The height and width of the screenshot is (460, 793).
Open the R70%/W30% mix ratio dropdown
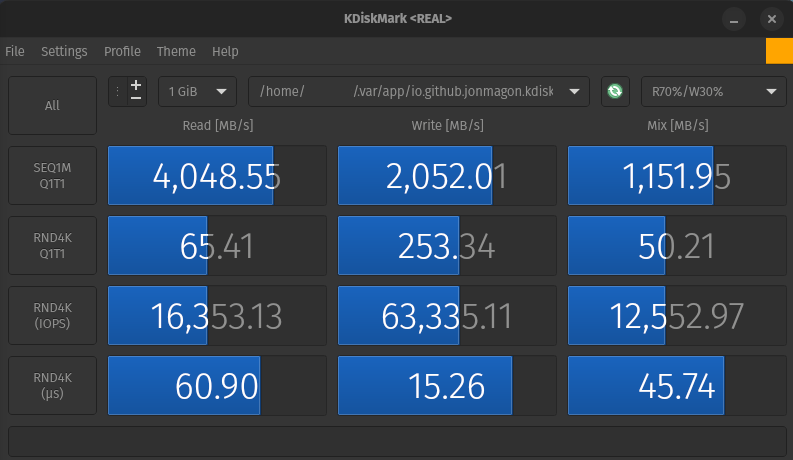[x=713, y=91]
